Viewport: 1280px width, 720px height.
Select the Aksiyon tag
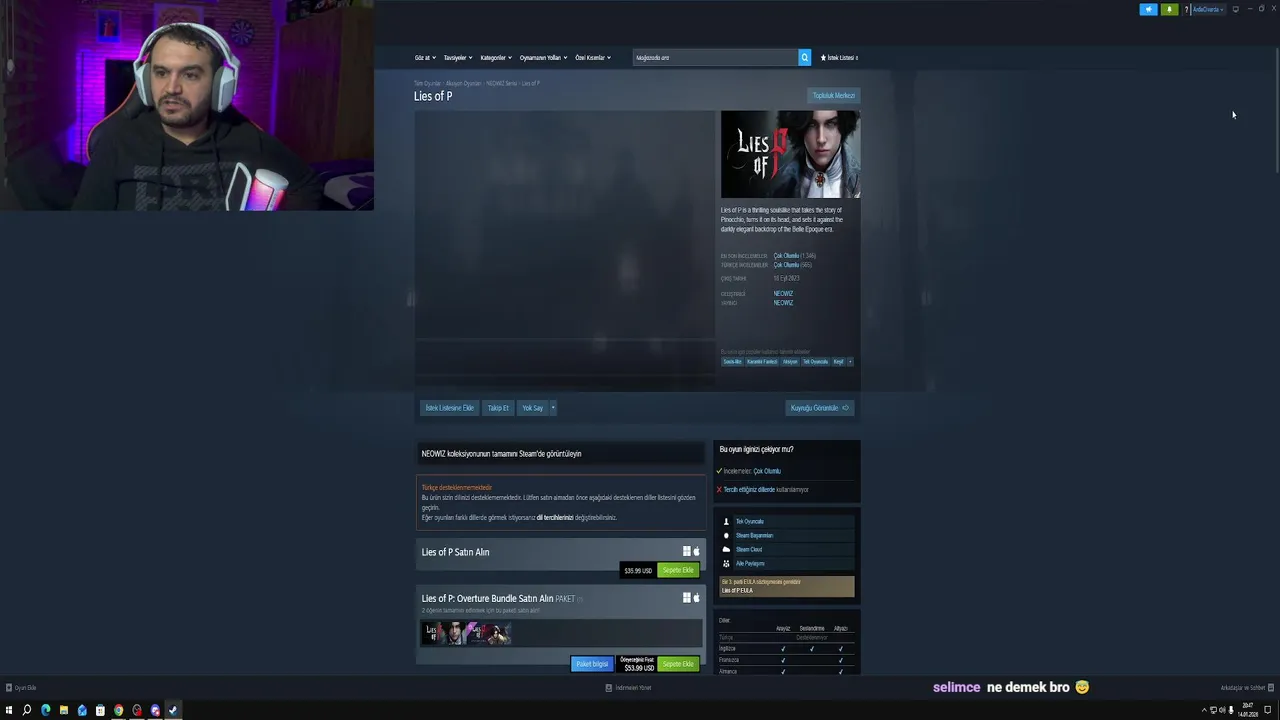tap(790, 362)
